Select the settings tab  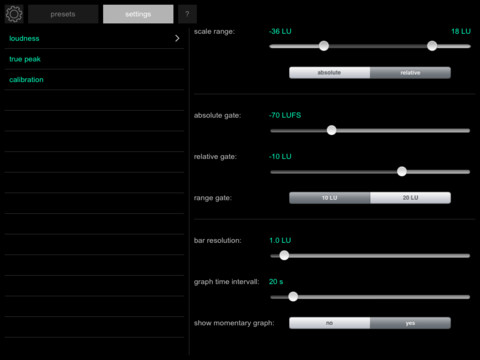[x=138, y=14]
